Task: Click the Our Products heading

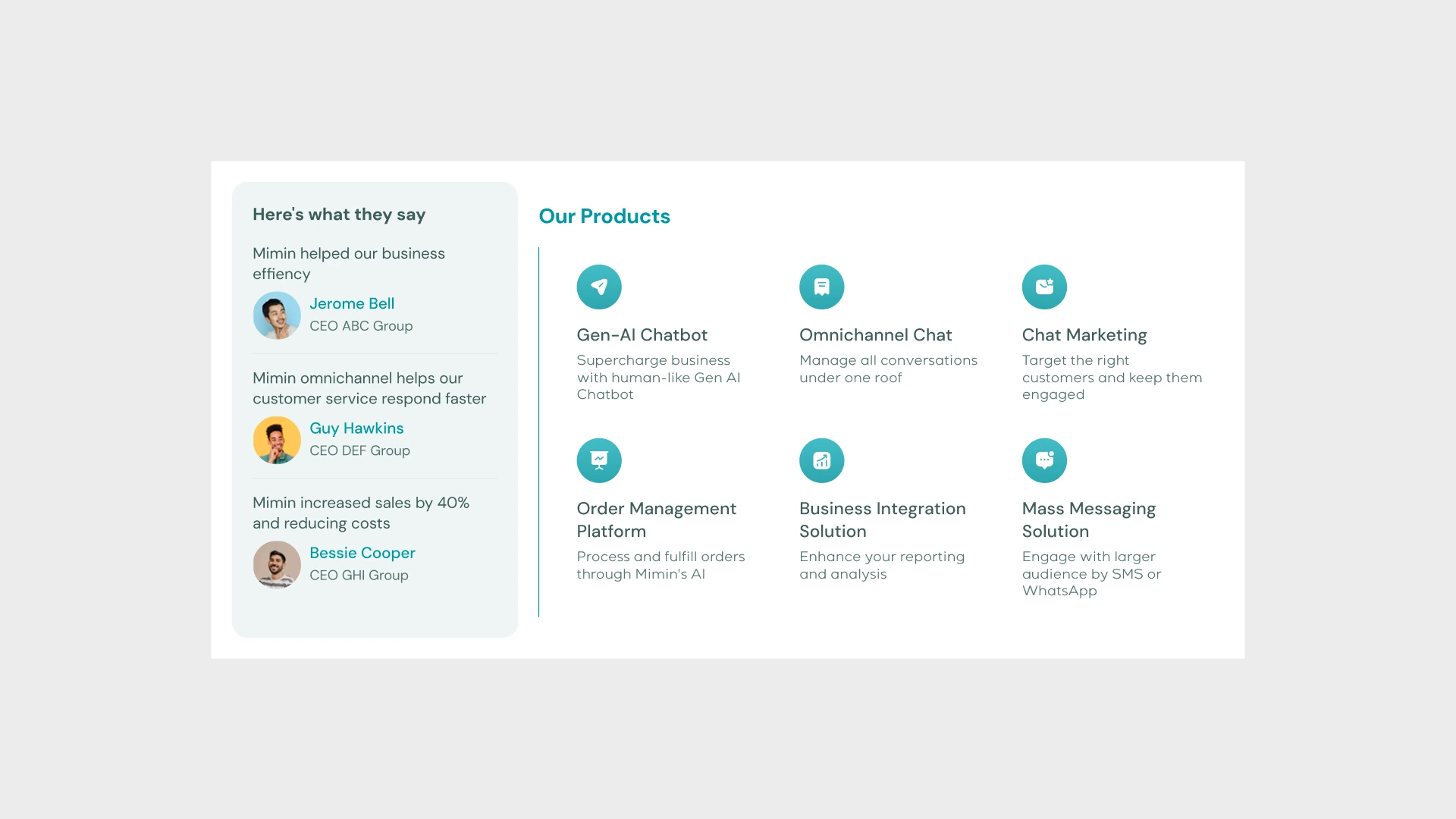Action: tap(604, 216)
